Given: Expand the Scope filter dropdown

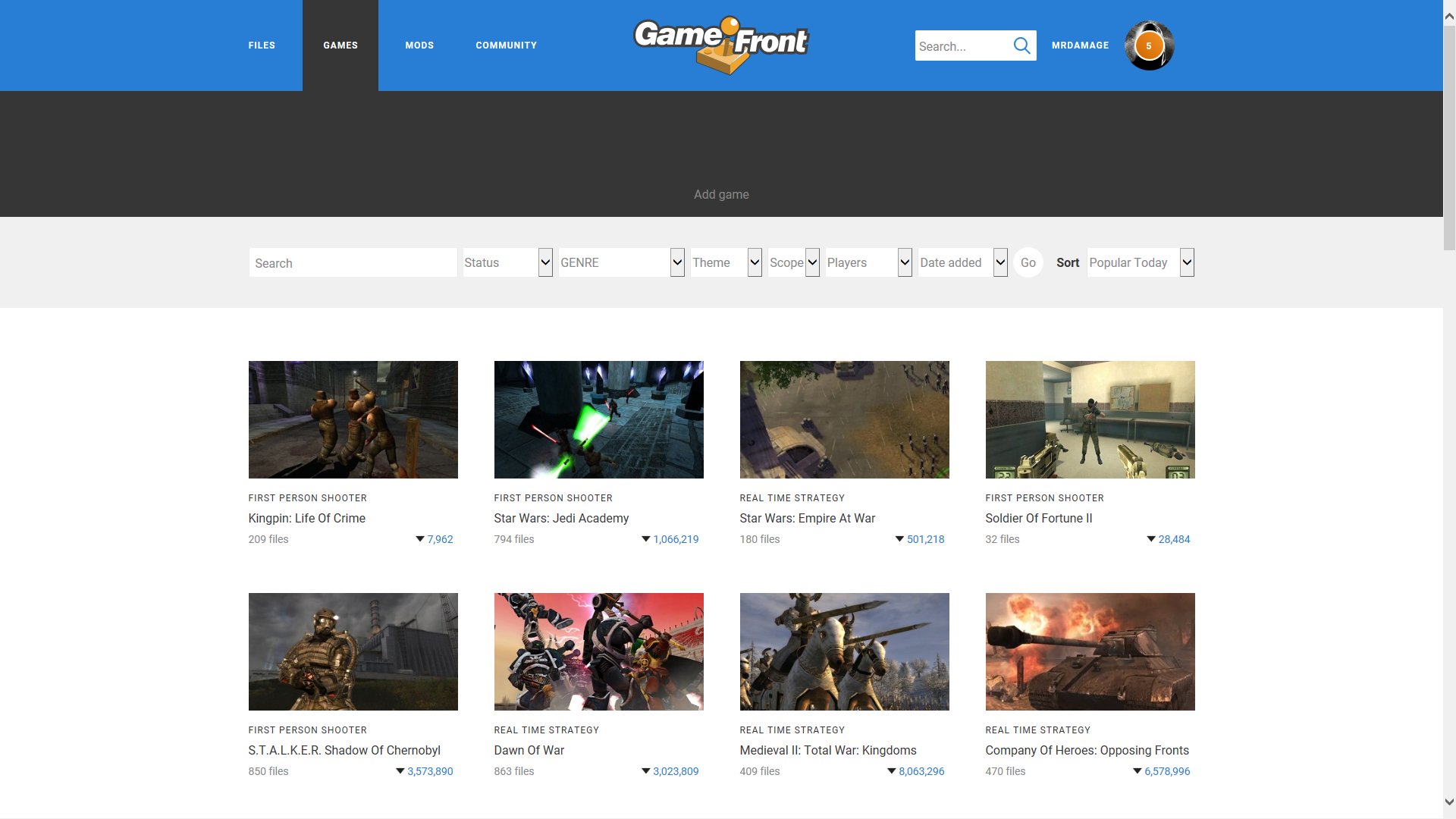Looking at the screenshot, I should [x=793, y=262].
